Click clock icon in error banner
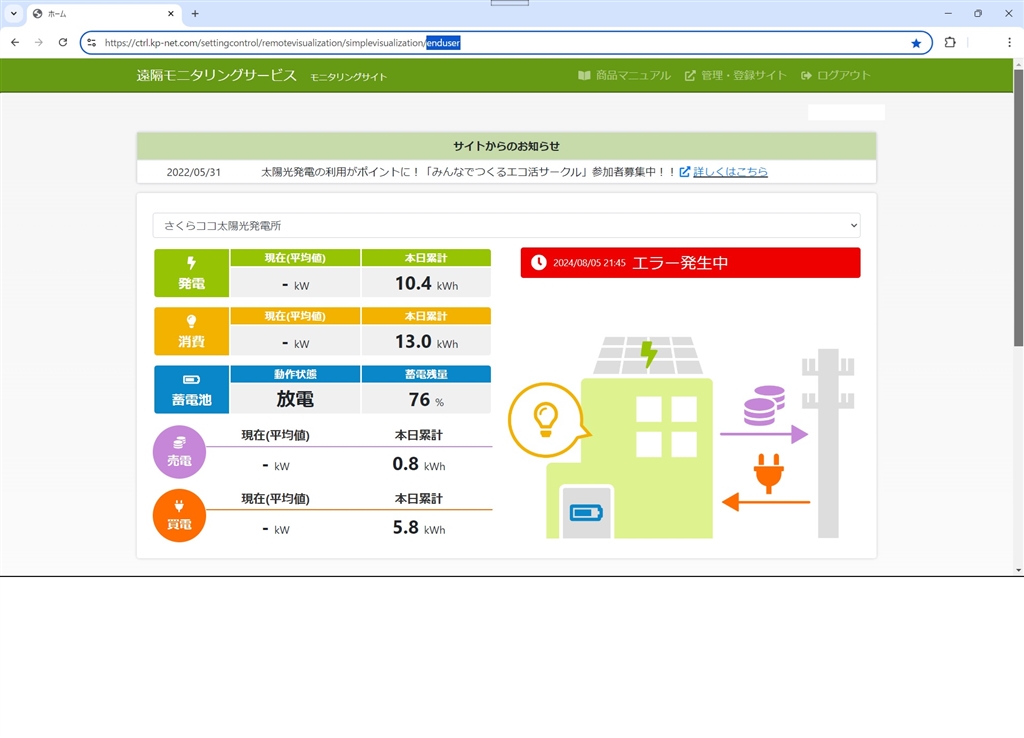Image resolution: width=1024 pixels, height=738 pixels. pos(538,263)
